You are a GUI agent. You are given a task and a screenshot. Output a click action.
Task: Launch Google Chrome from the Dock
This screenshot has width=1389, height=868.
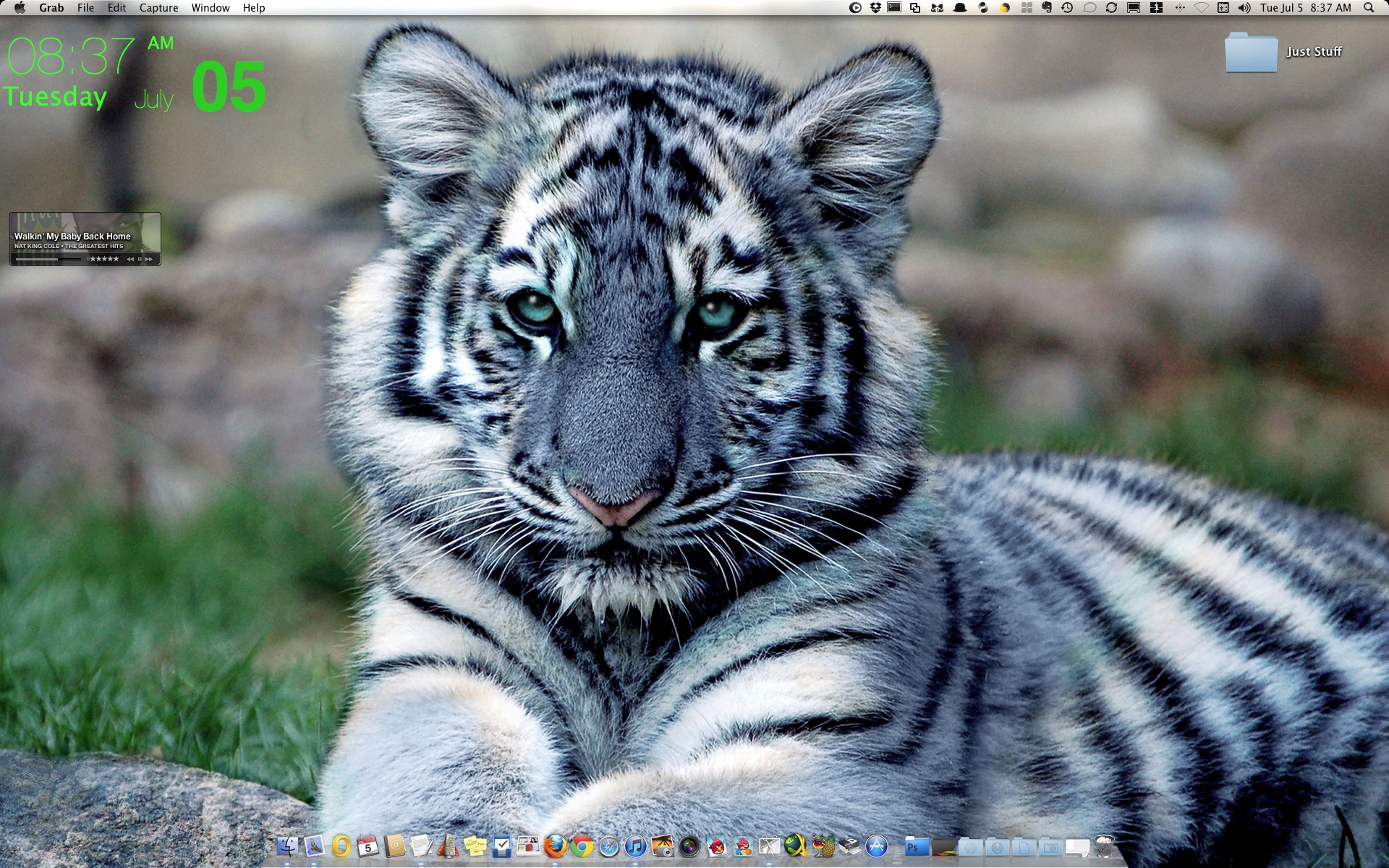coord(582,846)
